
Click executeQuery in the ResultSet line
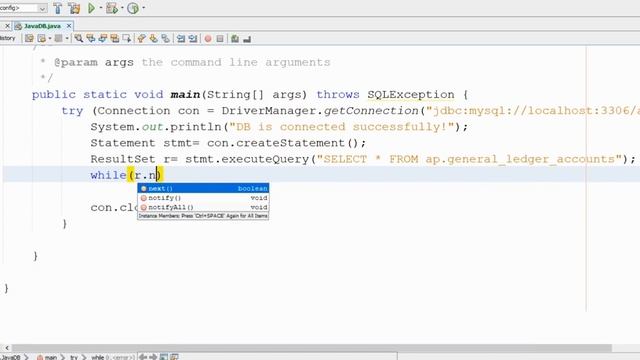(265, 159)
